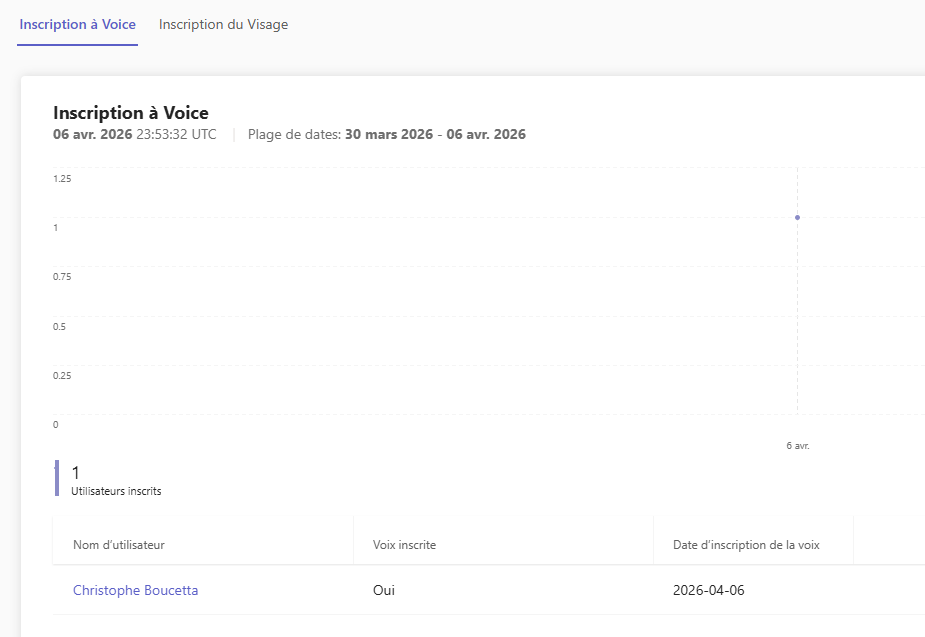Click the 23:53:32 UTC timestamp
925x637 pixels.
point(176,134)
